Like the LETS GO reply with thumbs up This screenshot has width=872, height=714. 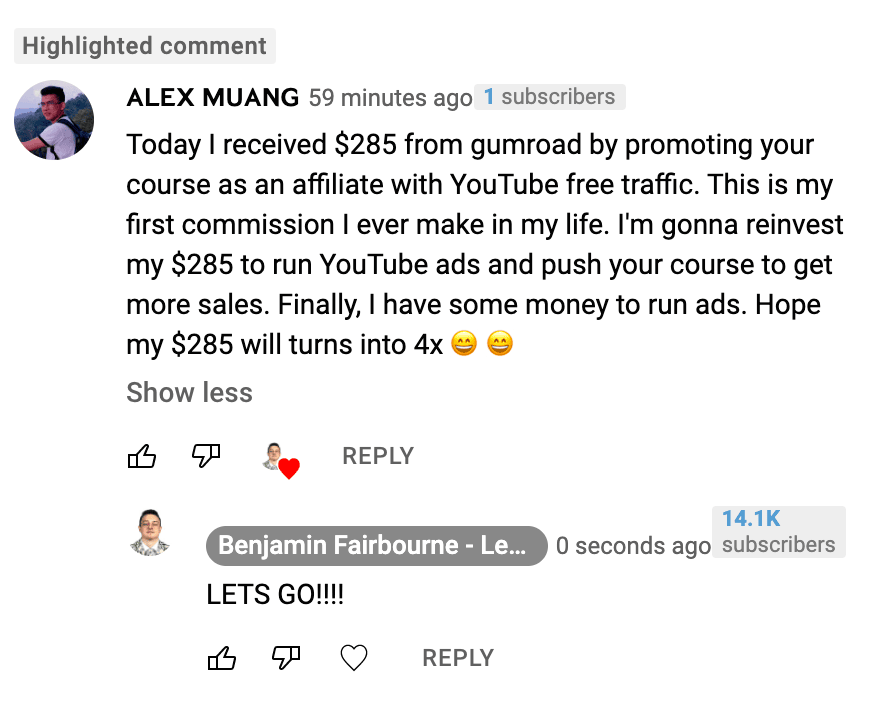[x=222, y=658]
